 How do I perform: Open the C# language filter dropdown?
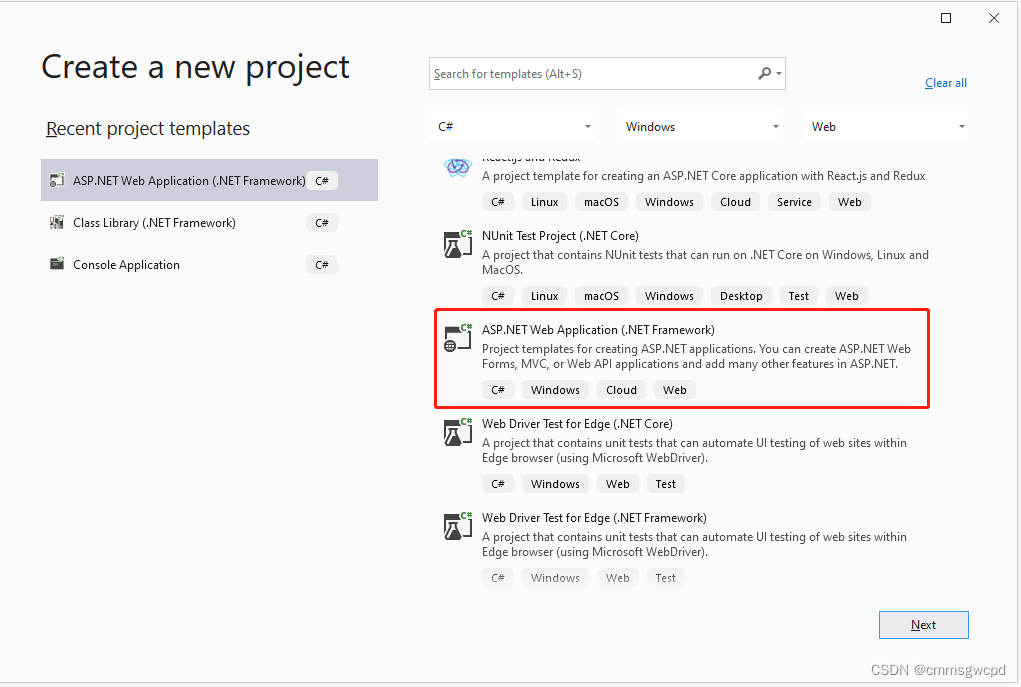(x=512, y=126)
